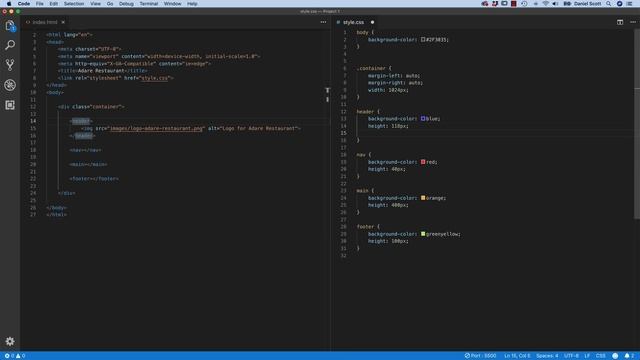Click the Port 5500 Live Server status
Image resolution: width=640 pixels, height=360 pixels.
click(x=480, y=356)
